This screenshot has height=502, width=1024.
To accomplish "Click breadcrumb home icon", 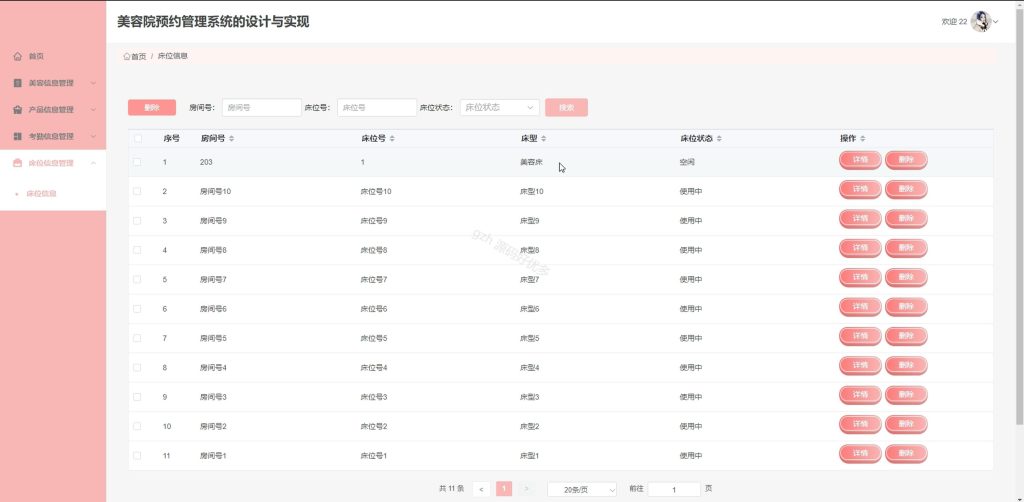I will [127, 56].
